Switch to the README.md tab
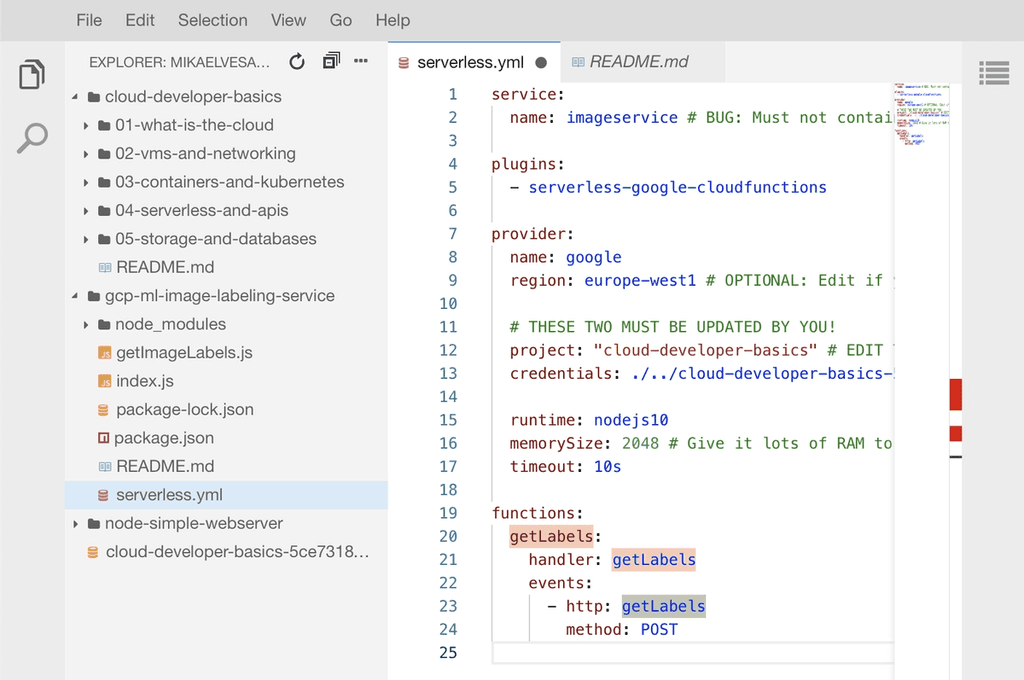The height and width of the screenshot is (680, 1024). pos(638,62)
